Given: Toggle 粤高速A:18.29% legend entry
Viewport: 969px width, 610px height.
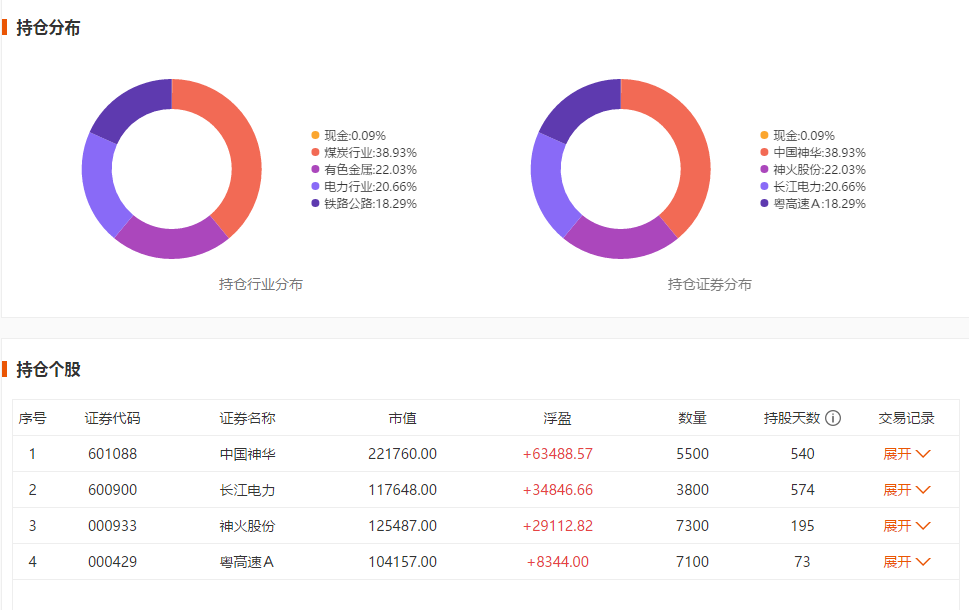Looking at the screenshot, I should (813, 203).
